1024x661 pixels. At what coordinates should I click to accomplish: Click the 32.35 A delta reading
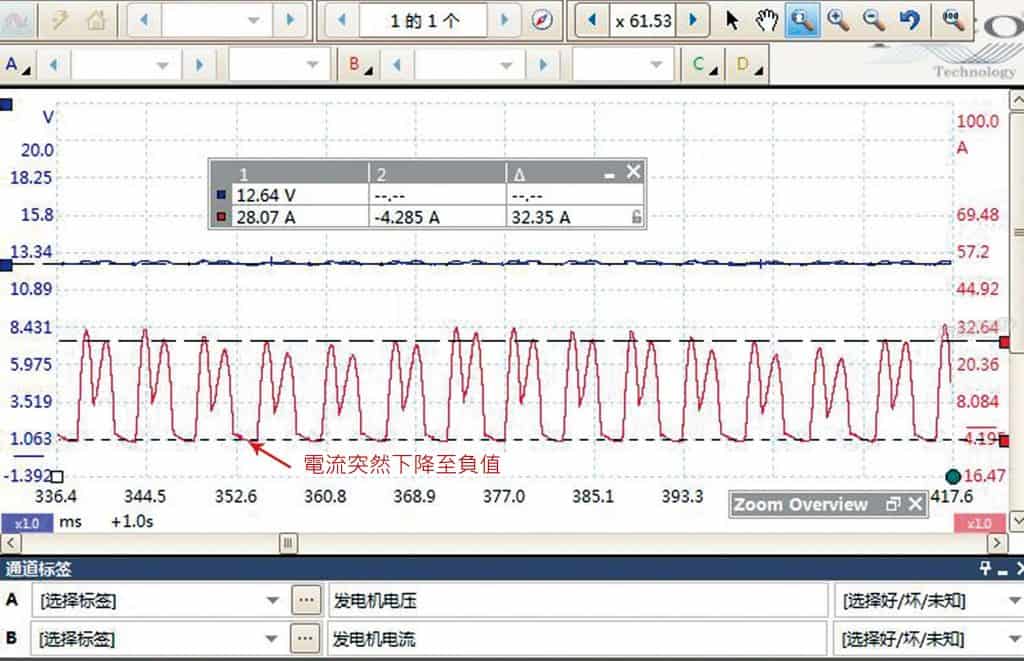541,217
